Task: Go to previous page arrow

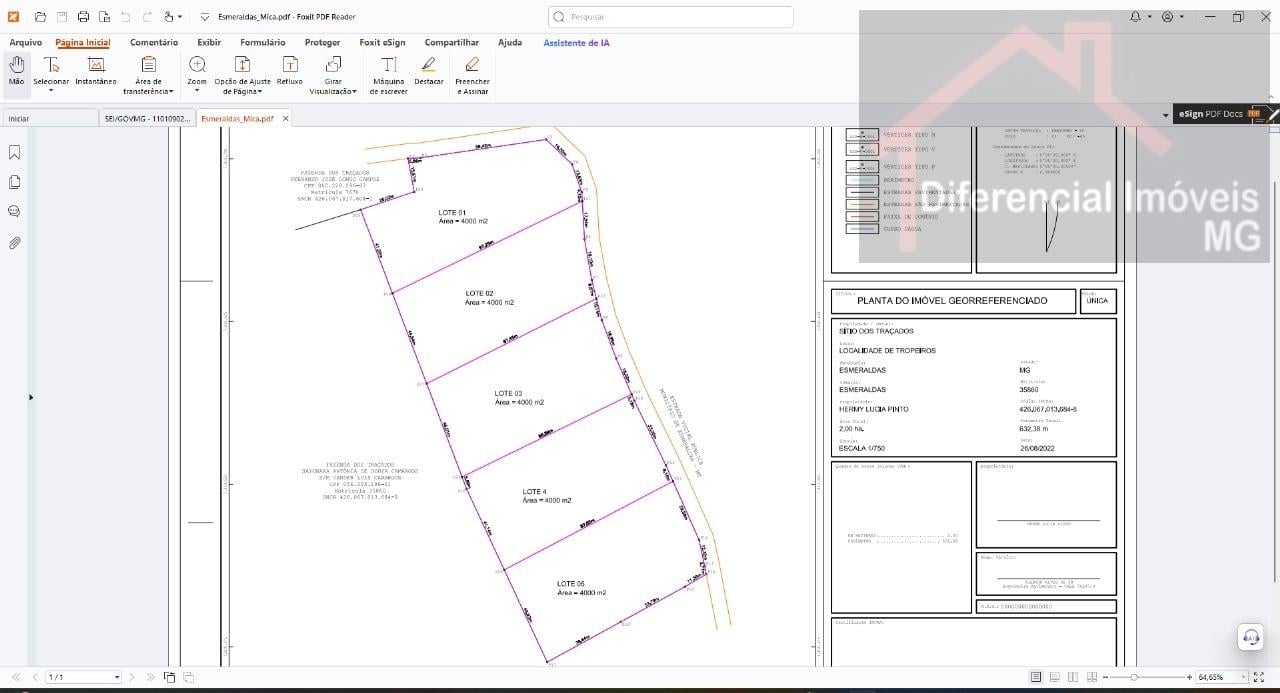Action: (x=35, y=677)
